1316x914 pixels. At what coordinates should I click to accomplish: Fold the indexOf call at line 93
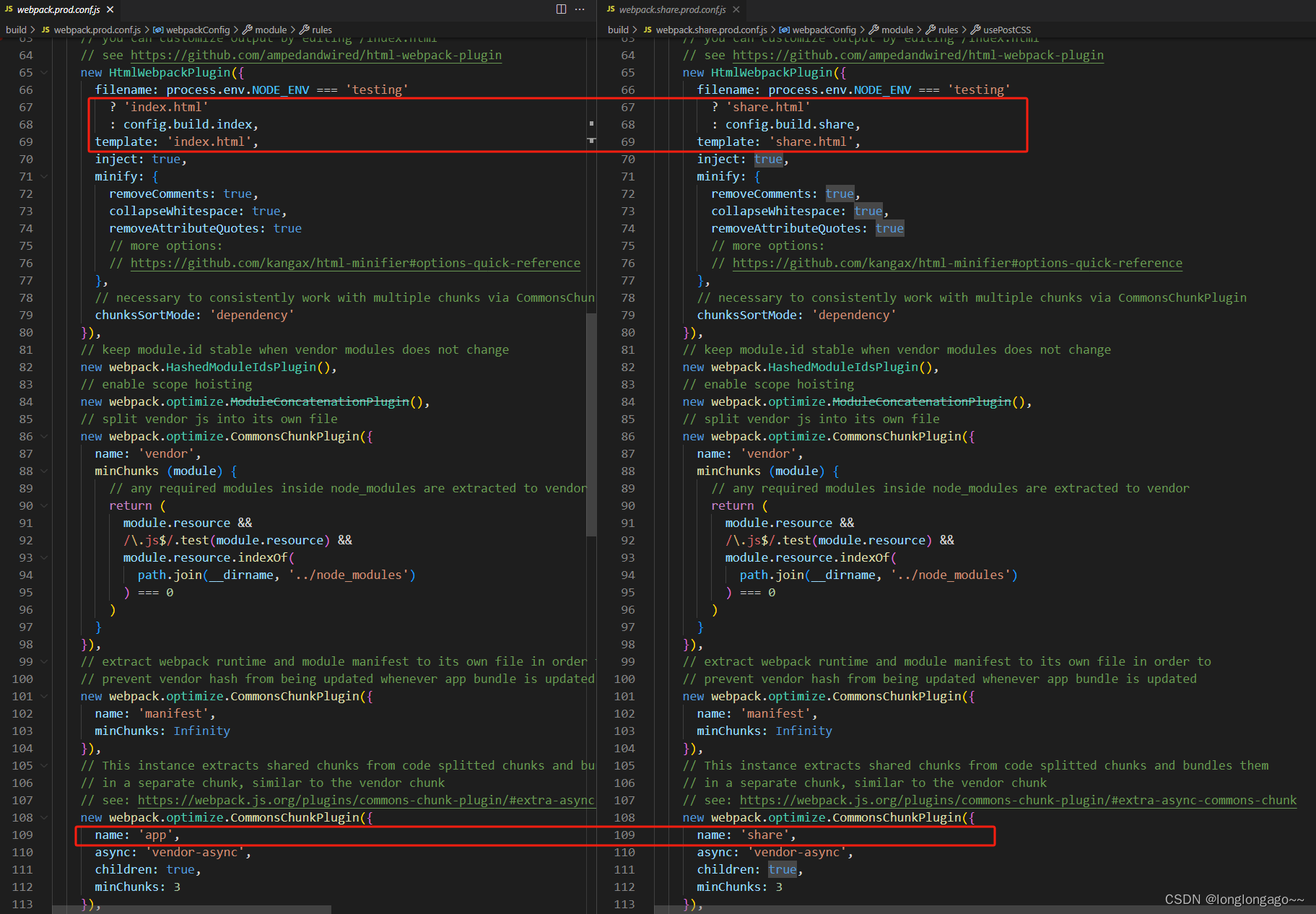click(44, 558)
